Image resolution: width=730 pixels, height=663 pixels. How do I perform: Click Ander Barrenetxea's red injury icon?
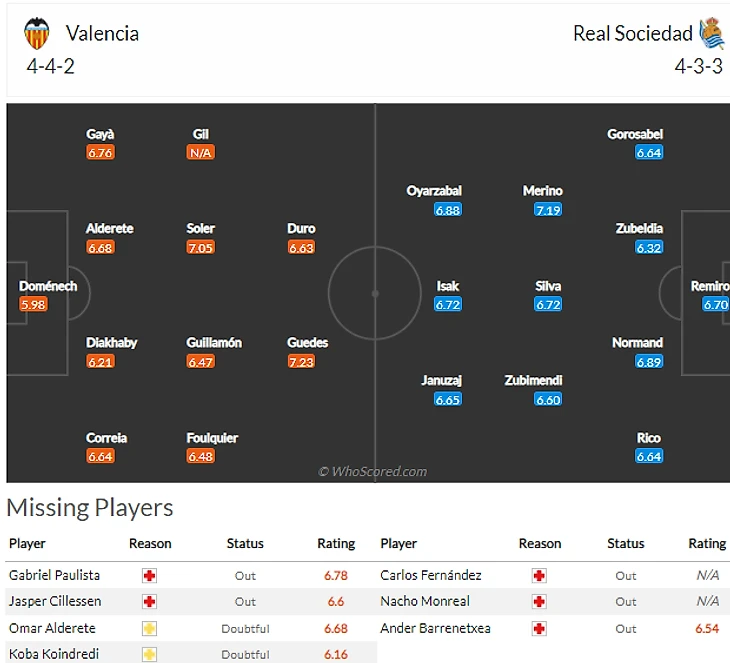(x=539, y=628)
